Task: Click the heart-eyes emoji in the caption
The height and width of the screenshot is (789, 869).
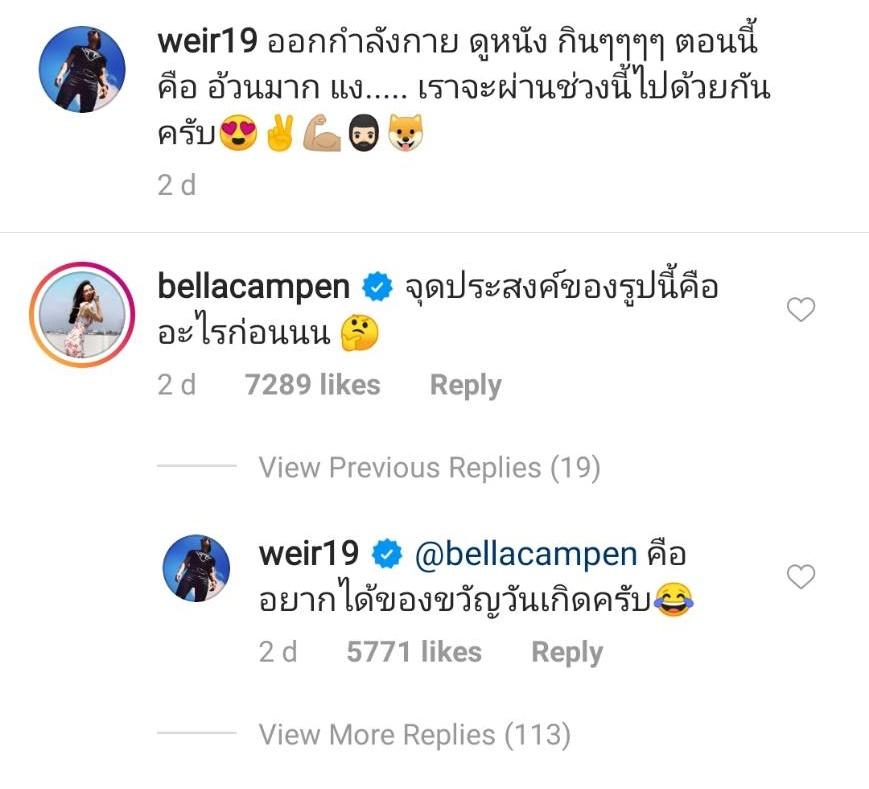Action: [238, 133]
